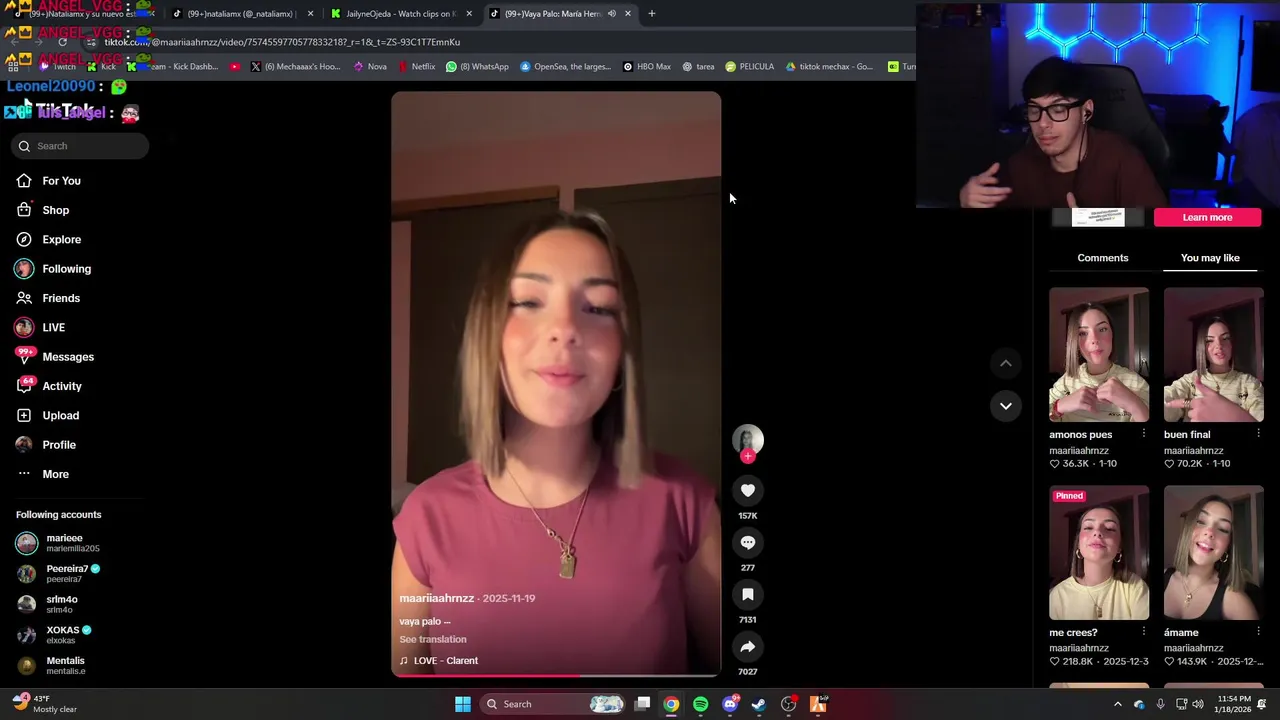Open the creator avatar beside the video
Image resolution: width=1280 pixels, height=720 pixels.
[748, 439]
